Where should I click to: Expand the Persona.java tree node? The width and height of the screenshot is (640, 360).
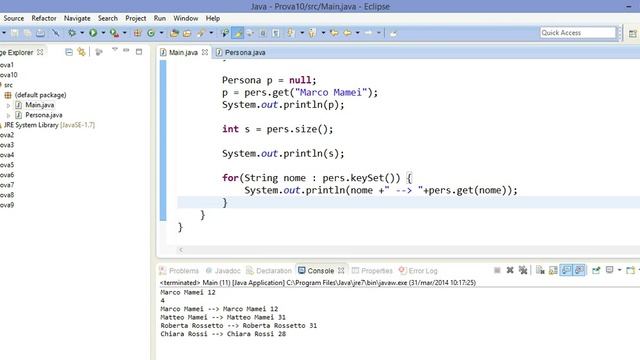pyautogui.click(x=8, y=116)
